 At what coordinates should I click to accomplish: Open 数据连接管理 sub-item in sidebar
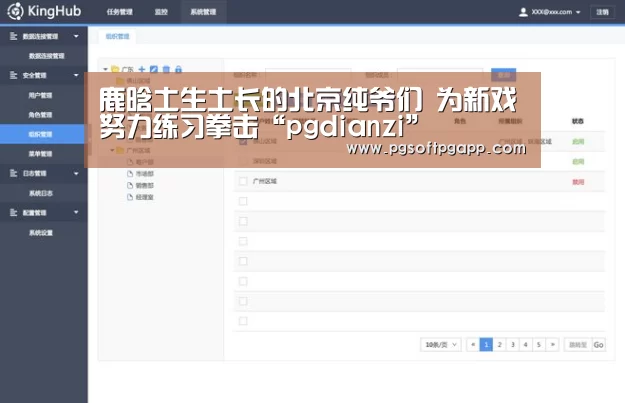pos(47,56)
